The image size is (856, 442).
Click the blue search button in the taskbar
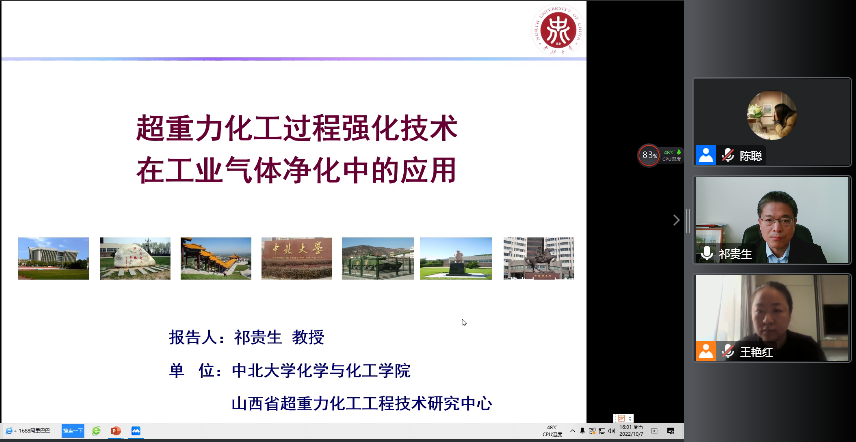[x=73, y=431]
